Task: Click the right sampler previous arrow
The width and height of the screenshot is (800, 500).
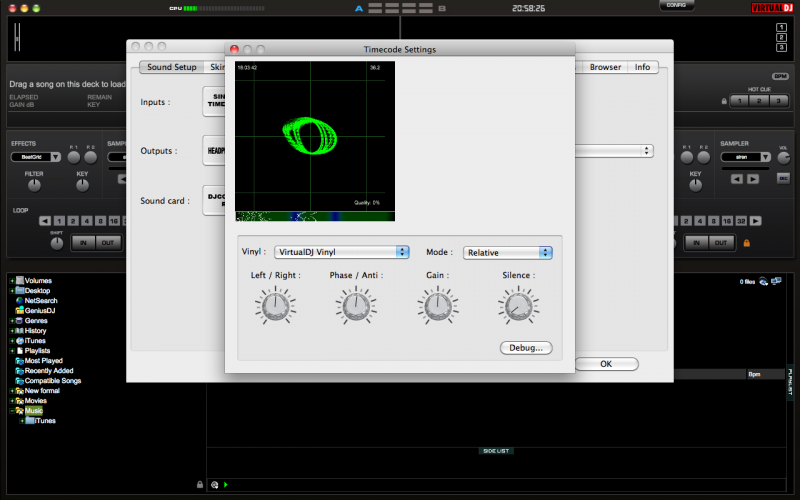Action: click(737, 179)
